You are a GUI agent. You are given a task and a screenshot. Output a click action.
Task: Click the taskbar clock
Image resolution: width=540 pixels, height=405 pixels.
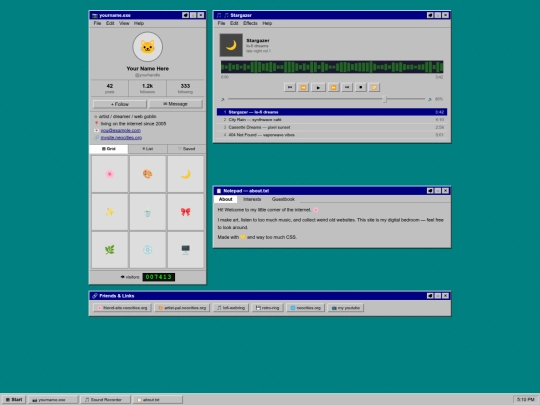point(526,399)
